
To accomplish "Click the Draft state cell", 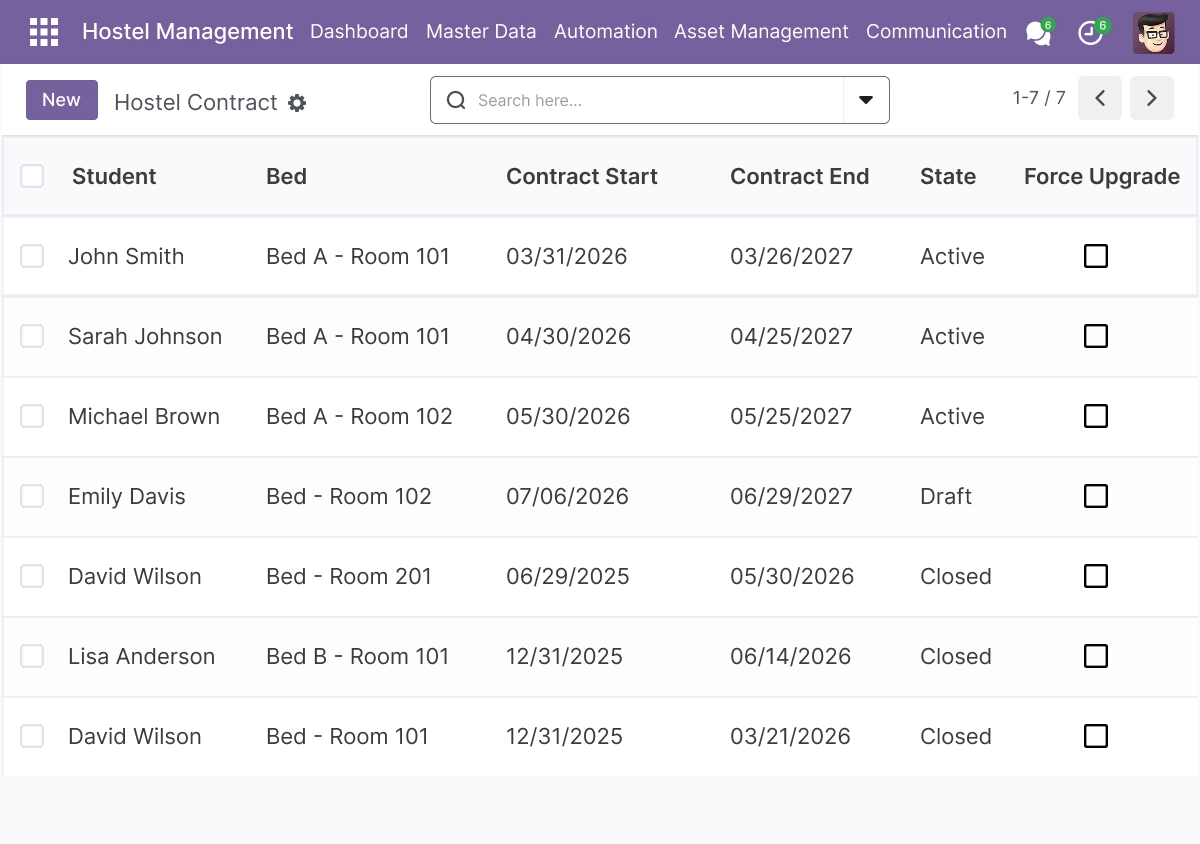I will 946,496.
